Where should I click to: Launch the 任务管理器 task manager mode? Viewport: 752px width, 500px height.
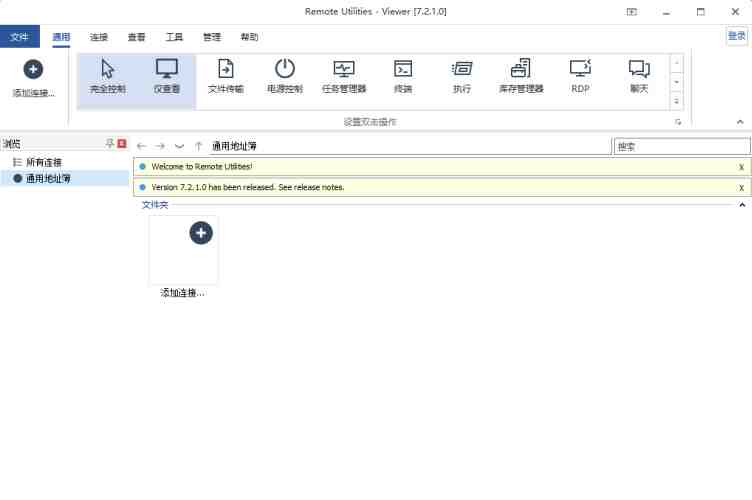click(x=344, y=77)
